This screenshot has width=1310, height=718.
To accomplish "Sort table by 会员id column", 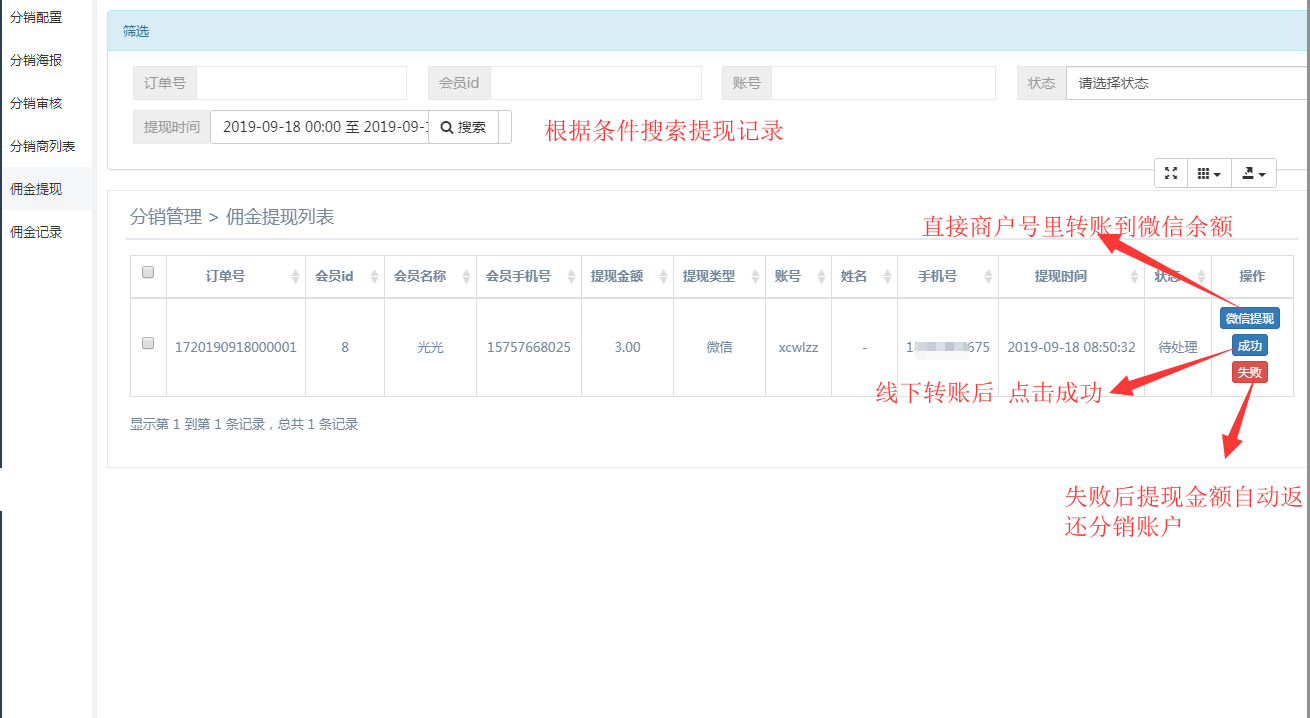I will (x=374, y=277).
